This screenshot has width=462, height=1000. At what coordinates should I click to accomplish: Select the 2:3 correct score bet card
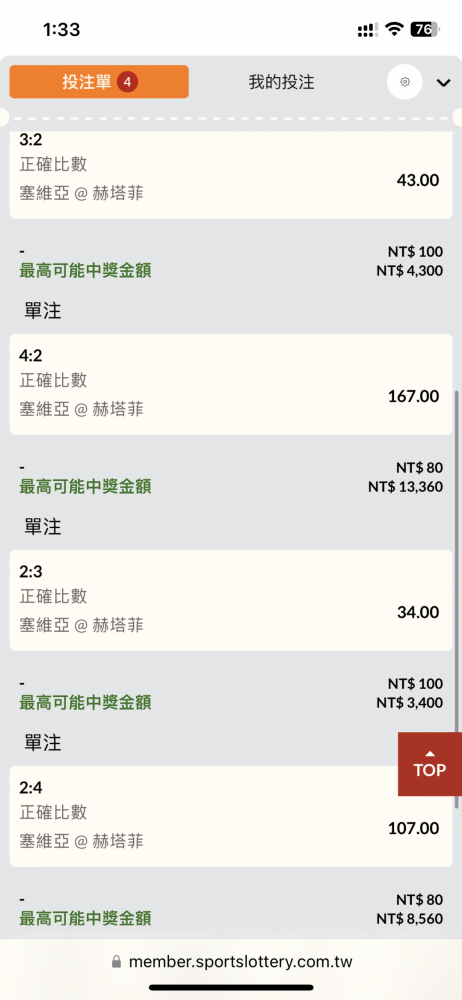231,600
